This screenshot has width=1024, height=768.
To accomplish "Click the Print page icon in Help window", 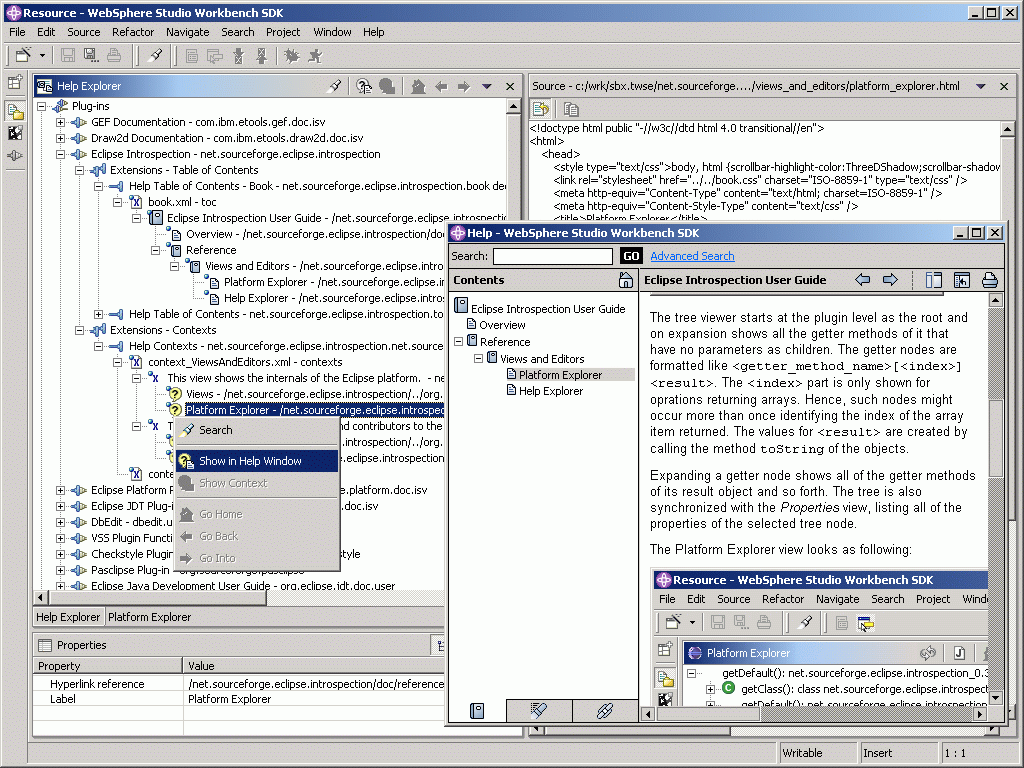I will pyautogui.click(x=989, y=280).
